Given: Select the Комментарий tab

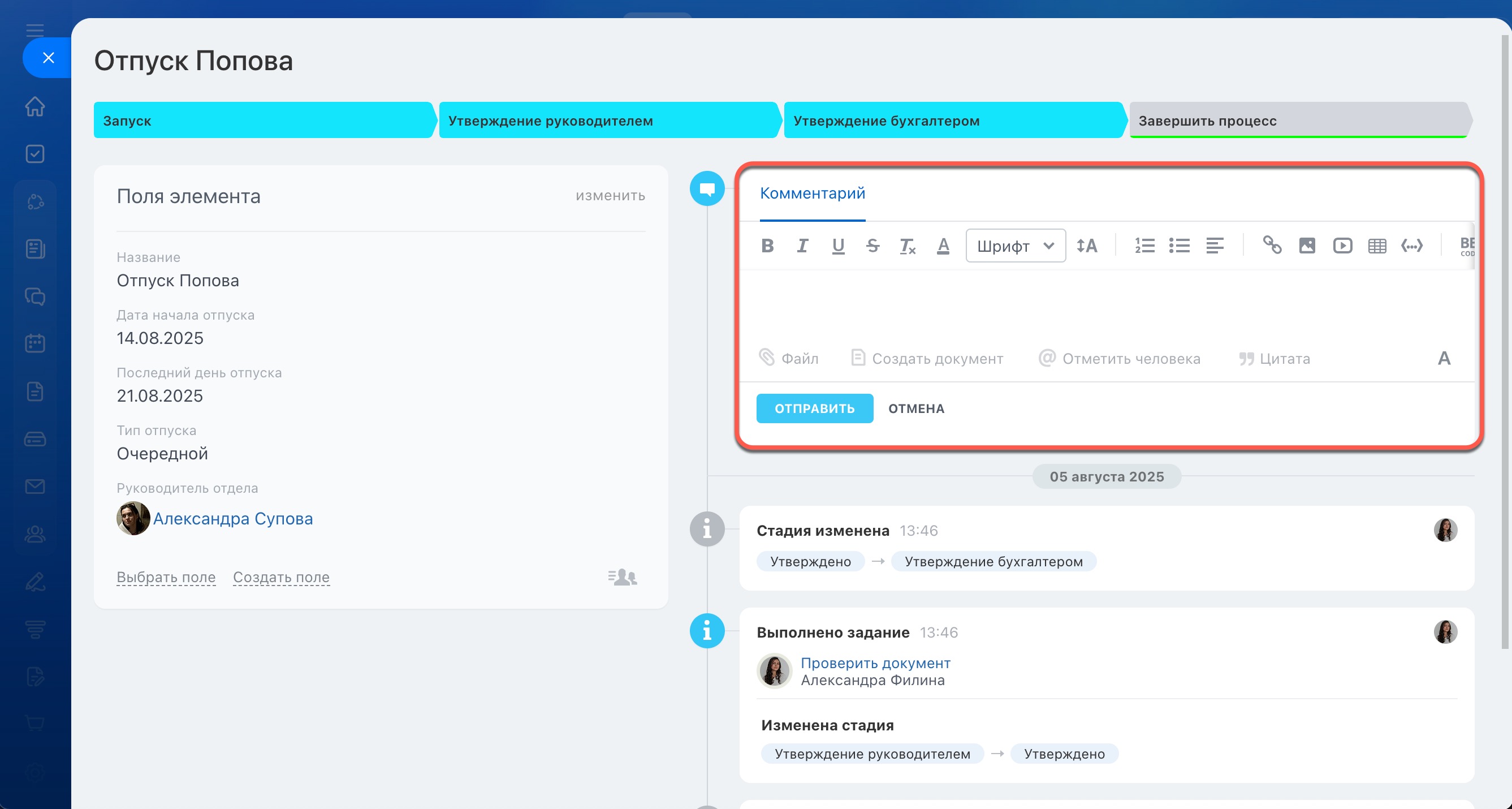Looking at the screenshot, I should coord(813,193).
